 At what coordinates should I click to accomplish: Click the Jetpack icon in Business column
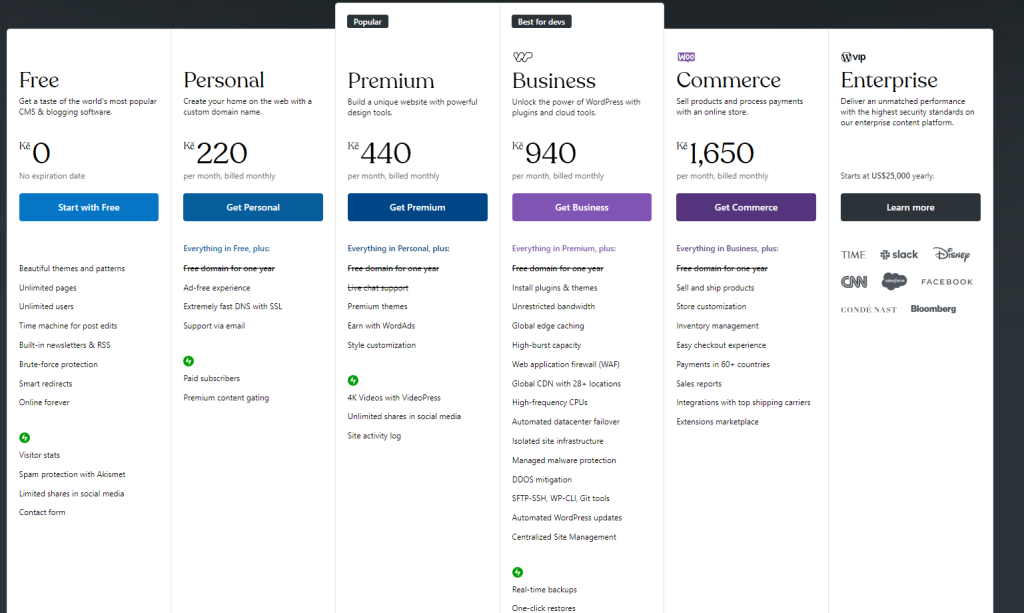pyautogui.click(x=517, y=572)
